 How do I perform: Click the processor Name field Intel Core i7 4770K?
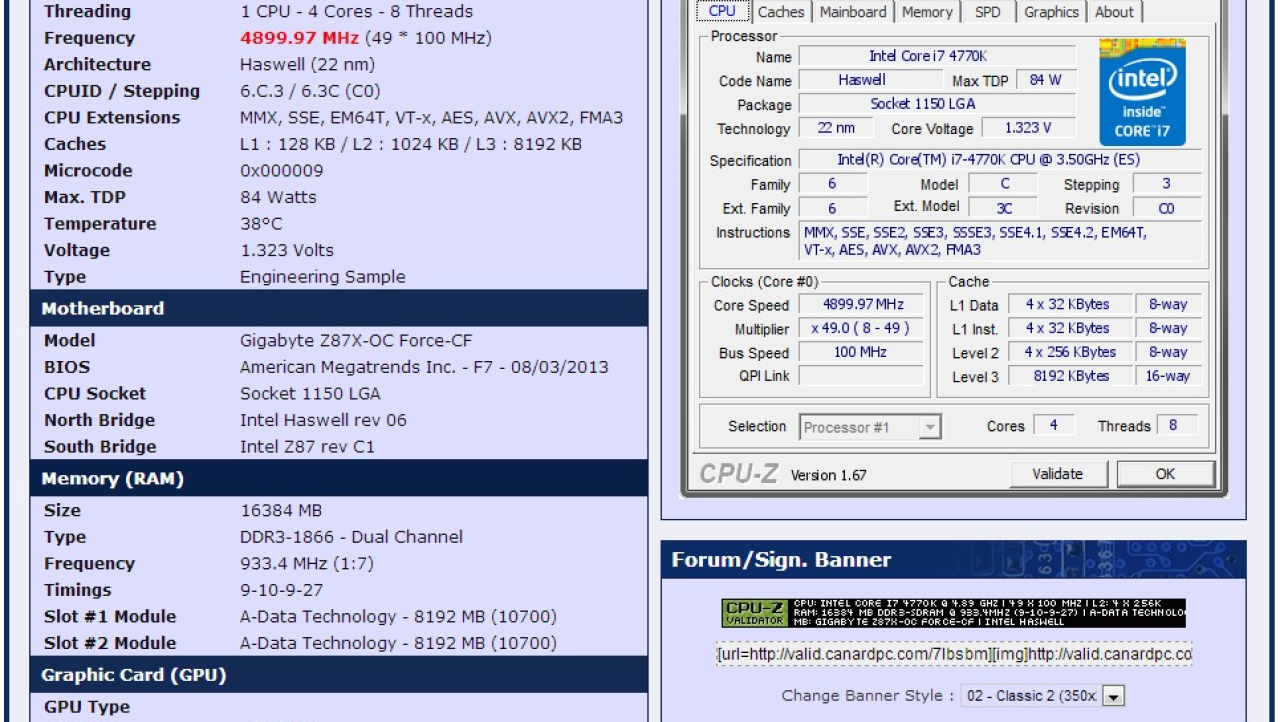(937, 56)
